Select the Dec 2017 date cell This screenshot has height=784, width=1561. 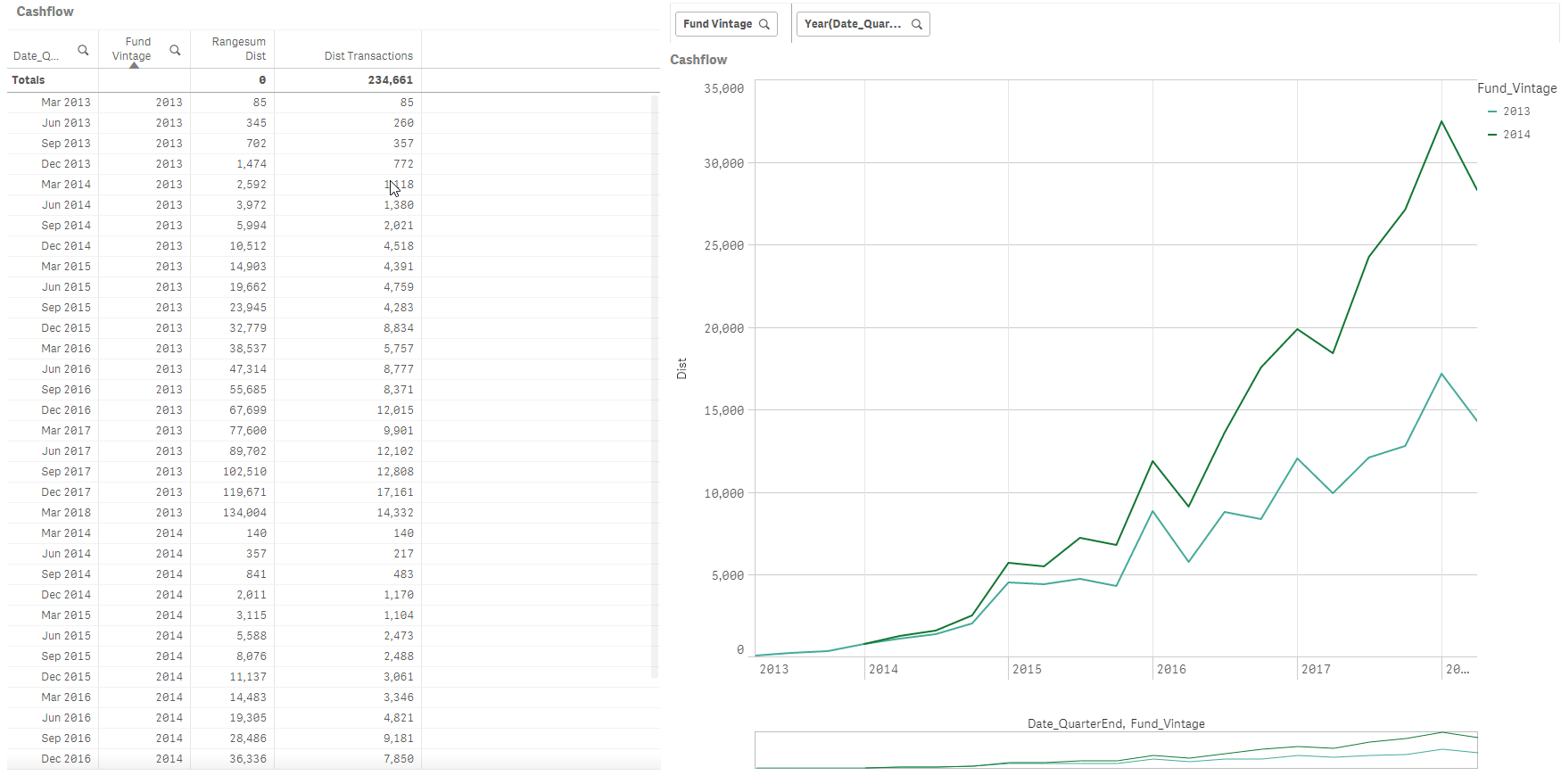click(x=66, y=492)
